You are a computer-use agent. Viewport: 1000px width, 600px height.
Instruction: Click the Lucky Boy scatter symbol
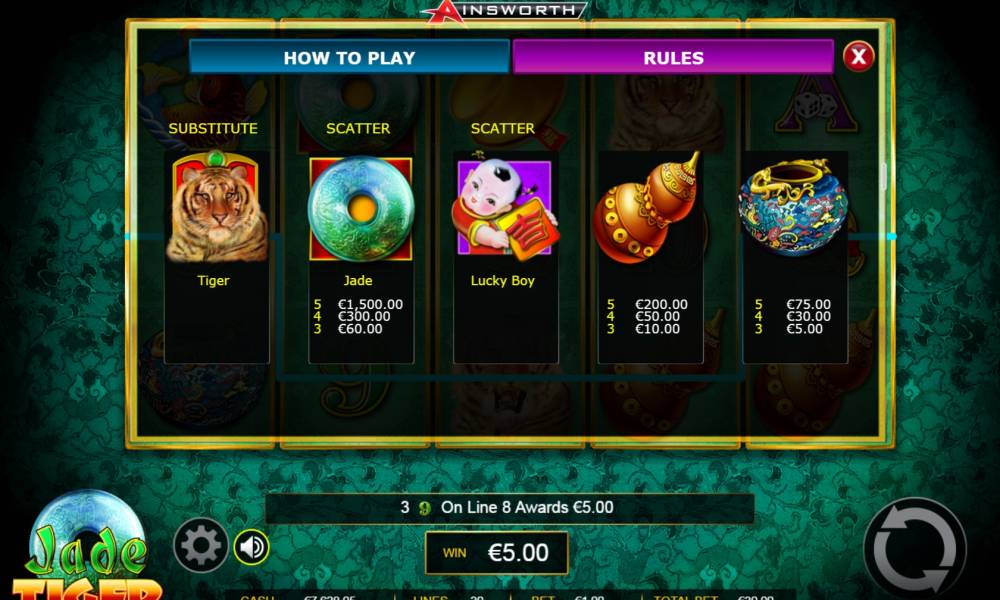[x=504, y=205]
